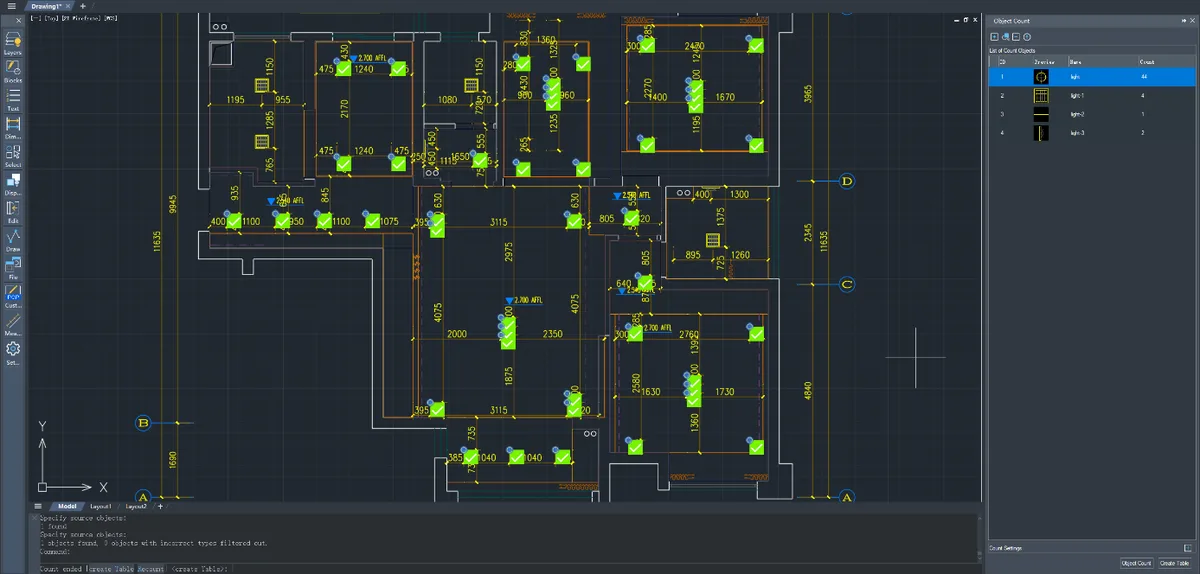
Task: Click the grid bubble D marker
Action: pyautogui.click(x=846, y=181)
